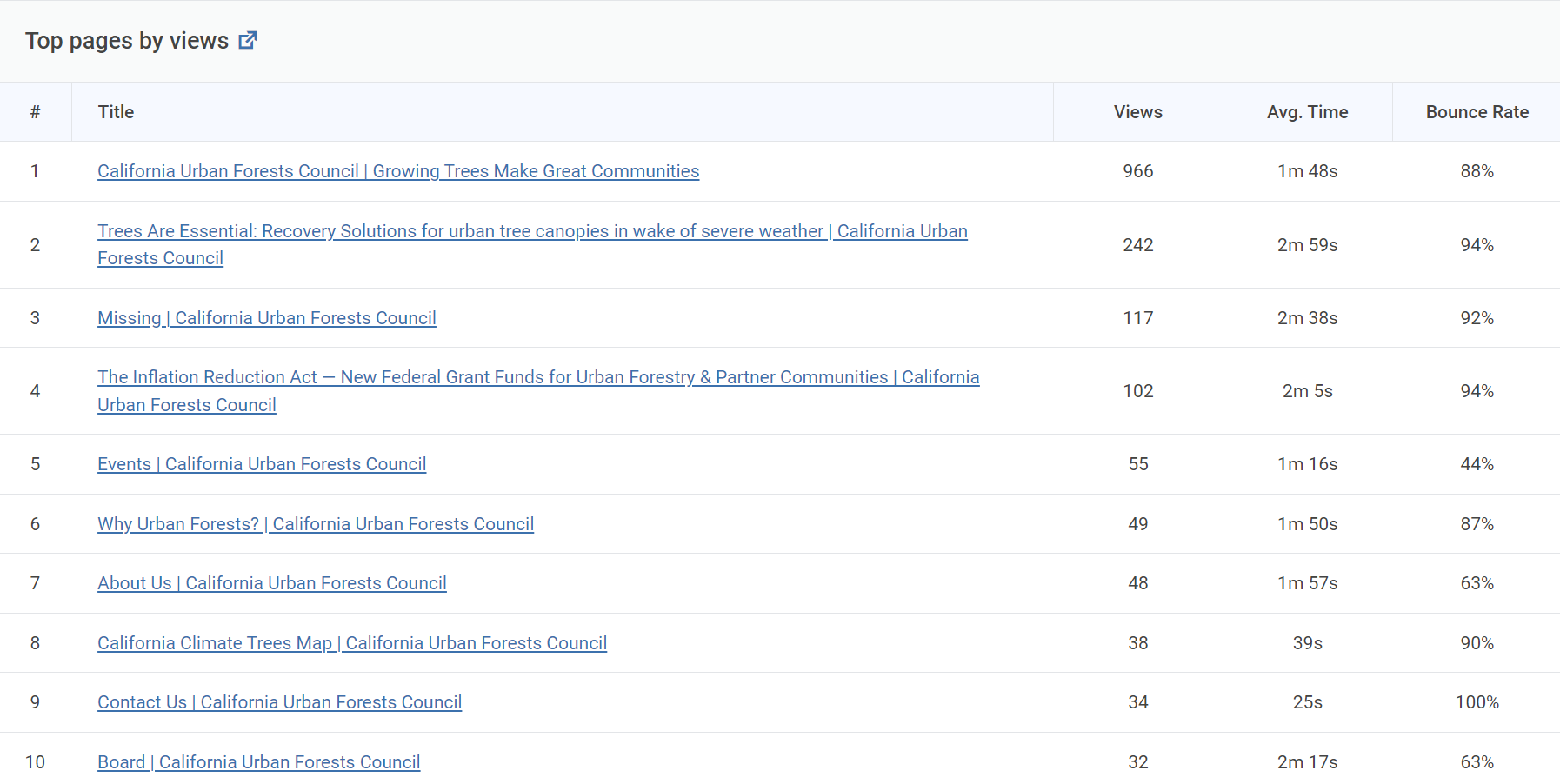Screen dimensions: 1560x784
Task: Click the 90% bounce rate cell
Action: pos(1477,643)
